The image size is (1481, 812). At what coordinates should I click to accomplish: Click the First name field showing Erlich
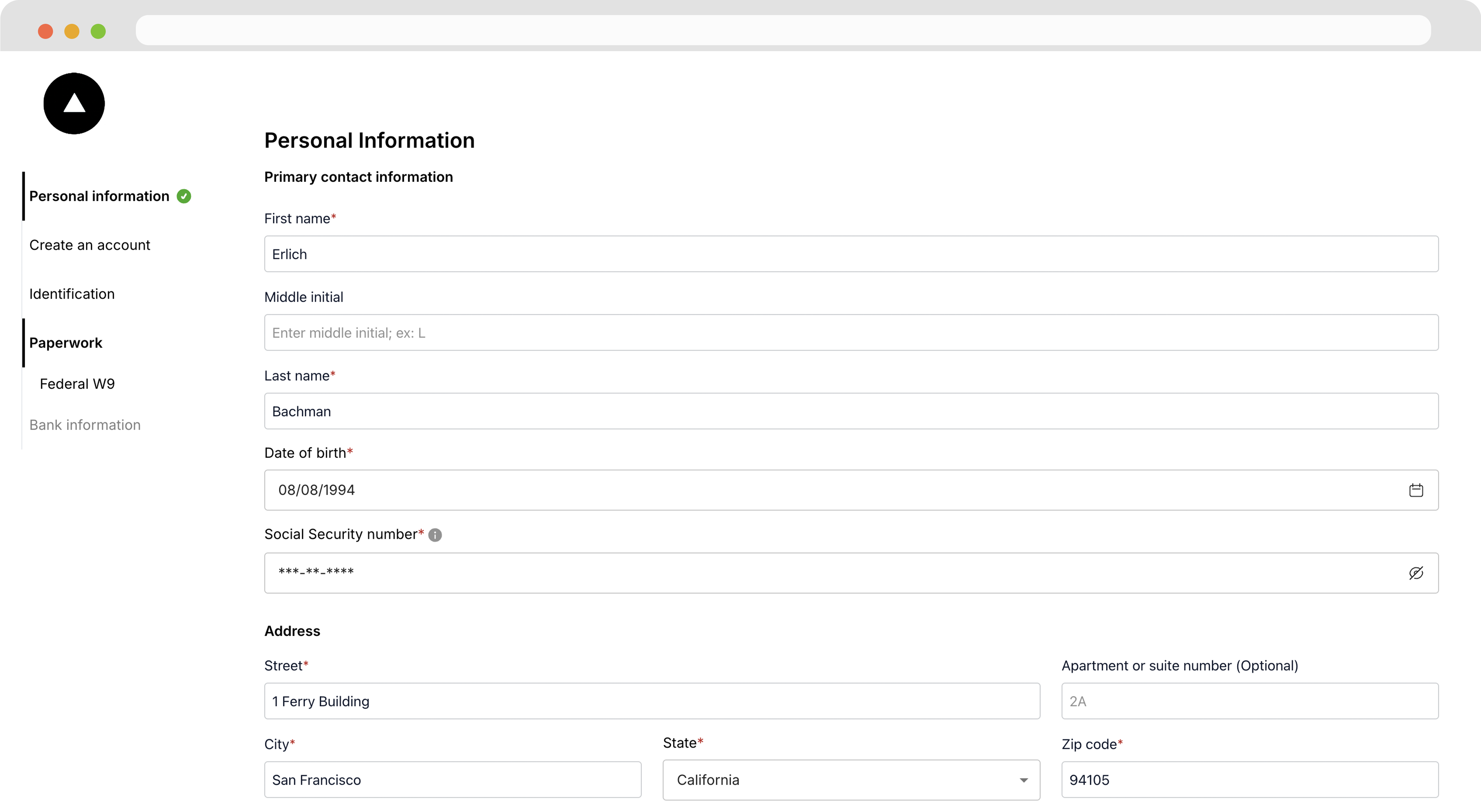tap(851, 253)
